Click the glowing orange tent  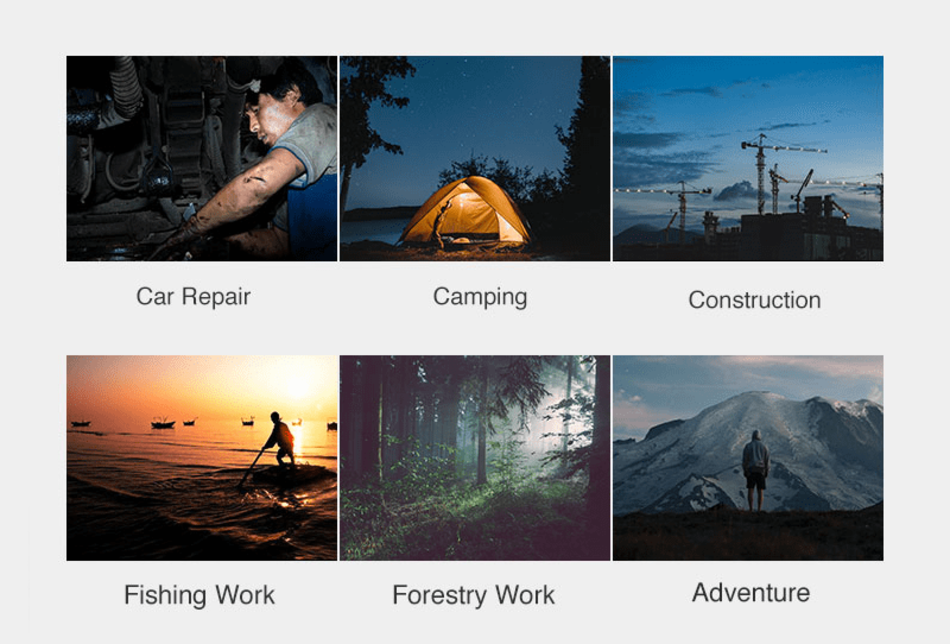click(465, 212)
